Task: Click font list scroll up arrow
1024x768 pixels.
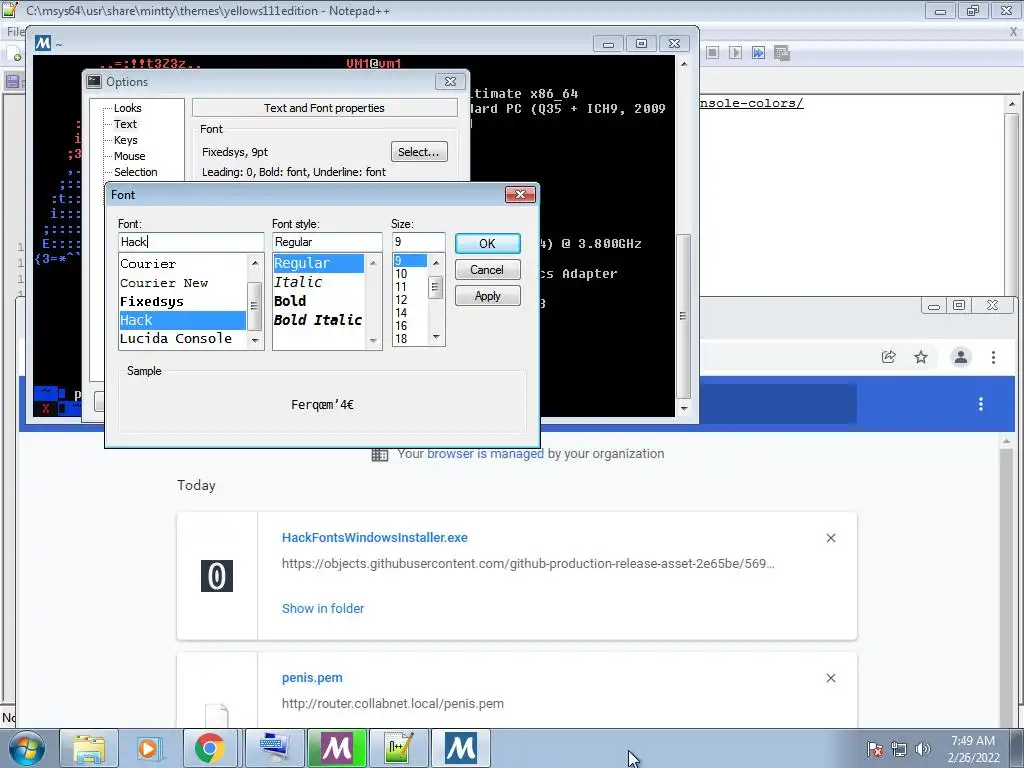Action: [x=255, y=263]
